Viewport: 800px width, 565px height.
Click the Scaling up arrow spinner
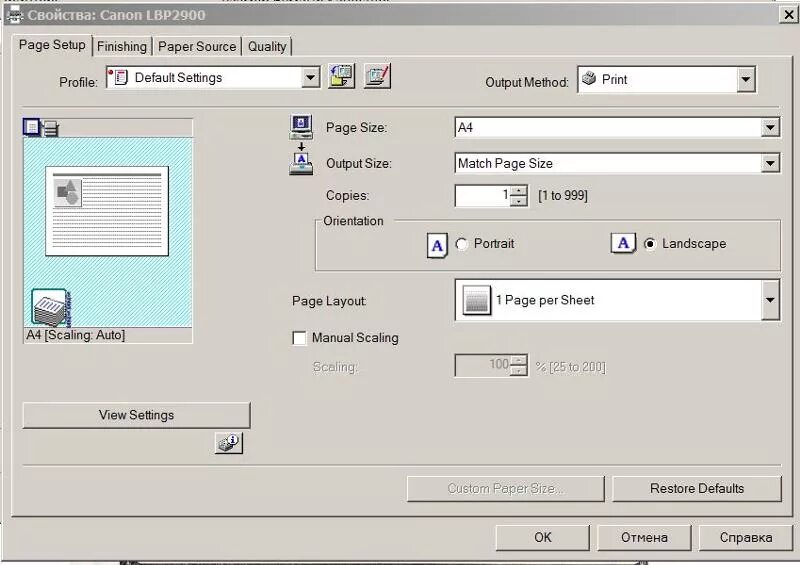click(x=519, y=360)
